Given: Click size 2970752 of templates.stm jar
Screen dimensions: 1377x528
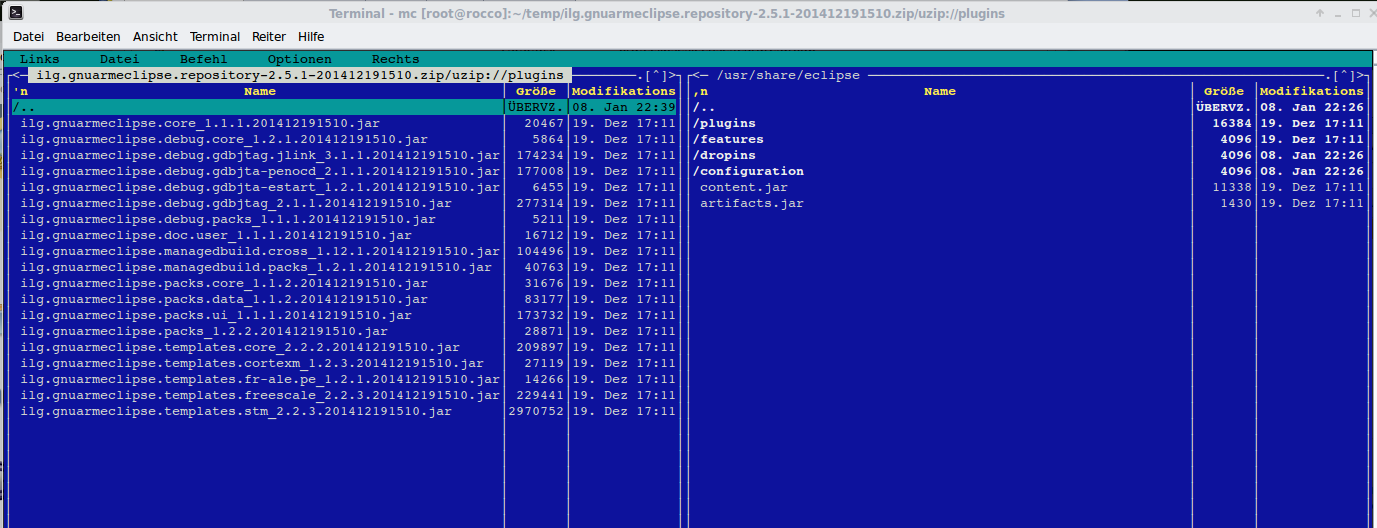Looking at the screenshot, I should [536, 411].
